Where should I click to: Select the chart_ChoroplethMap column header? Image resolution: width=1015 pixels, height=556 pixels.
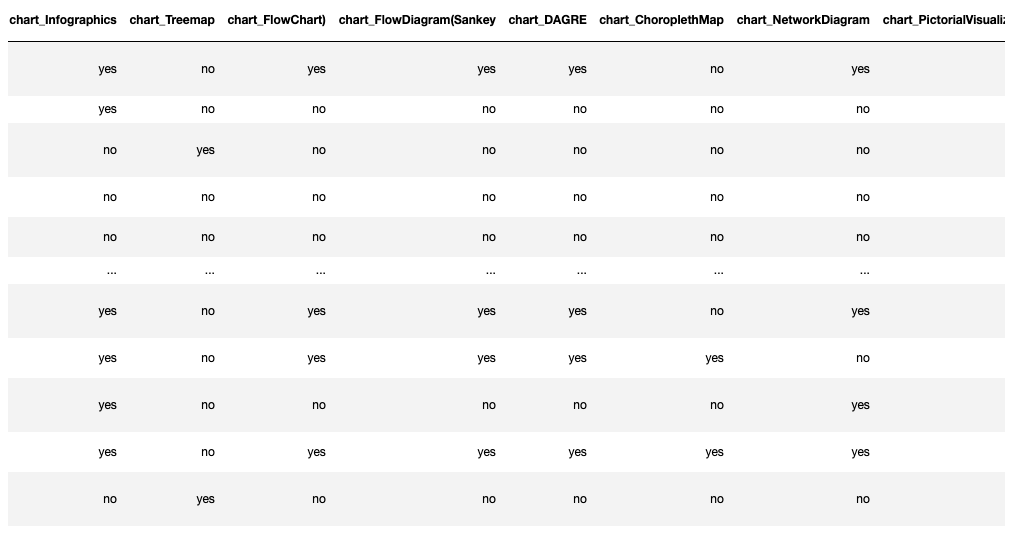pyautogui.click(x=661, y=20)
